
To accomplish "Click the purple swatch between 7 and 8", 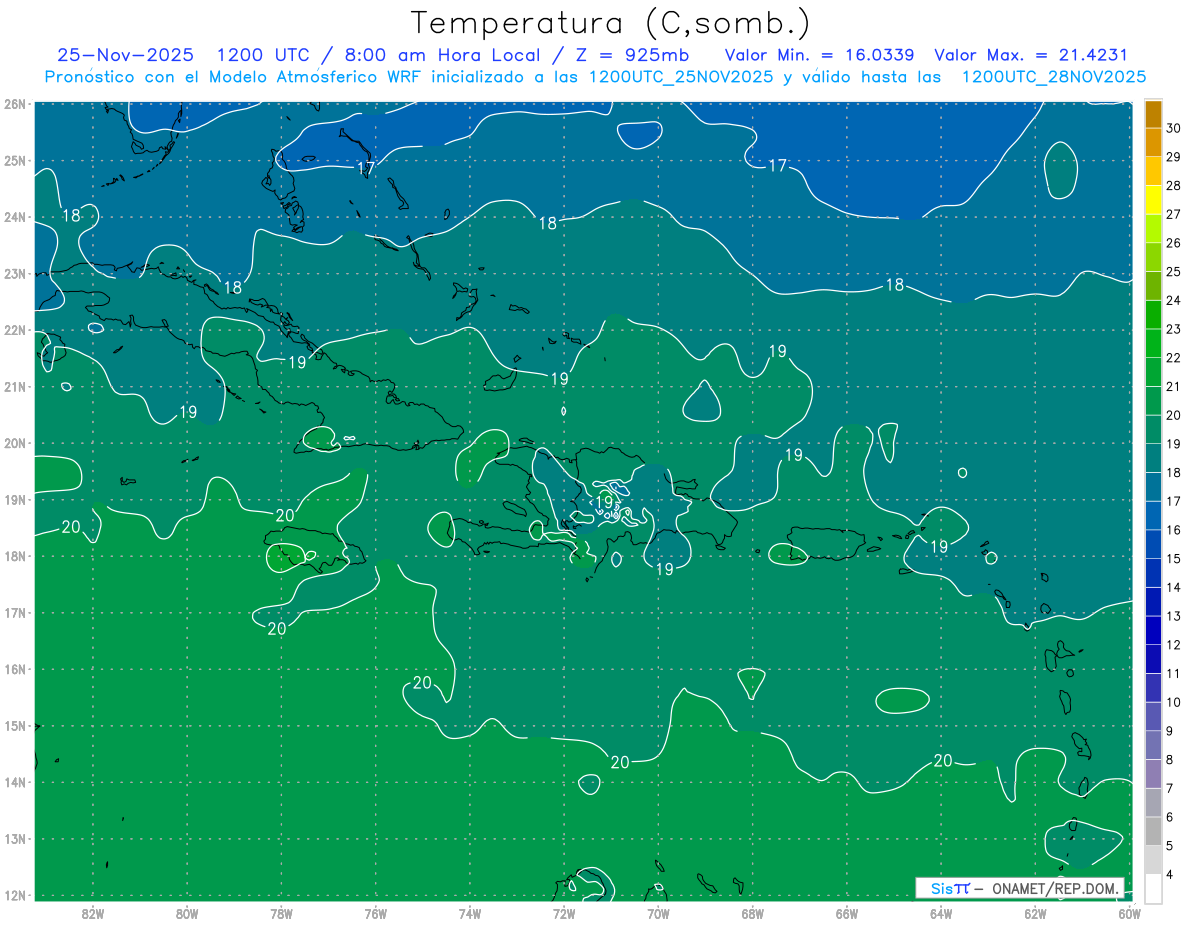I will tap(1153, 773).
